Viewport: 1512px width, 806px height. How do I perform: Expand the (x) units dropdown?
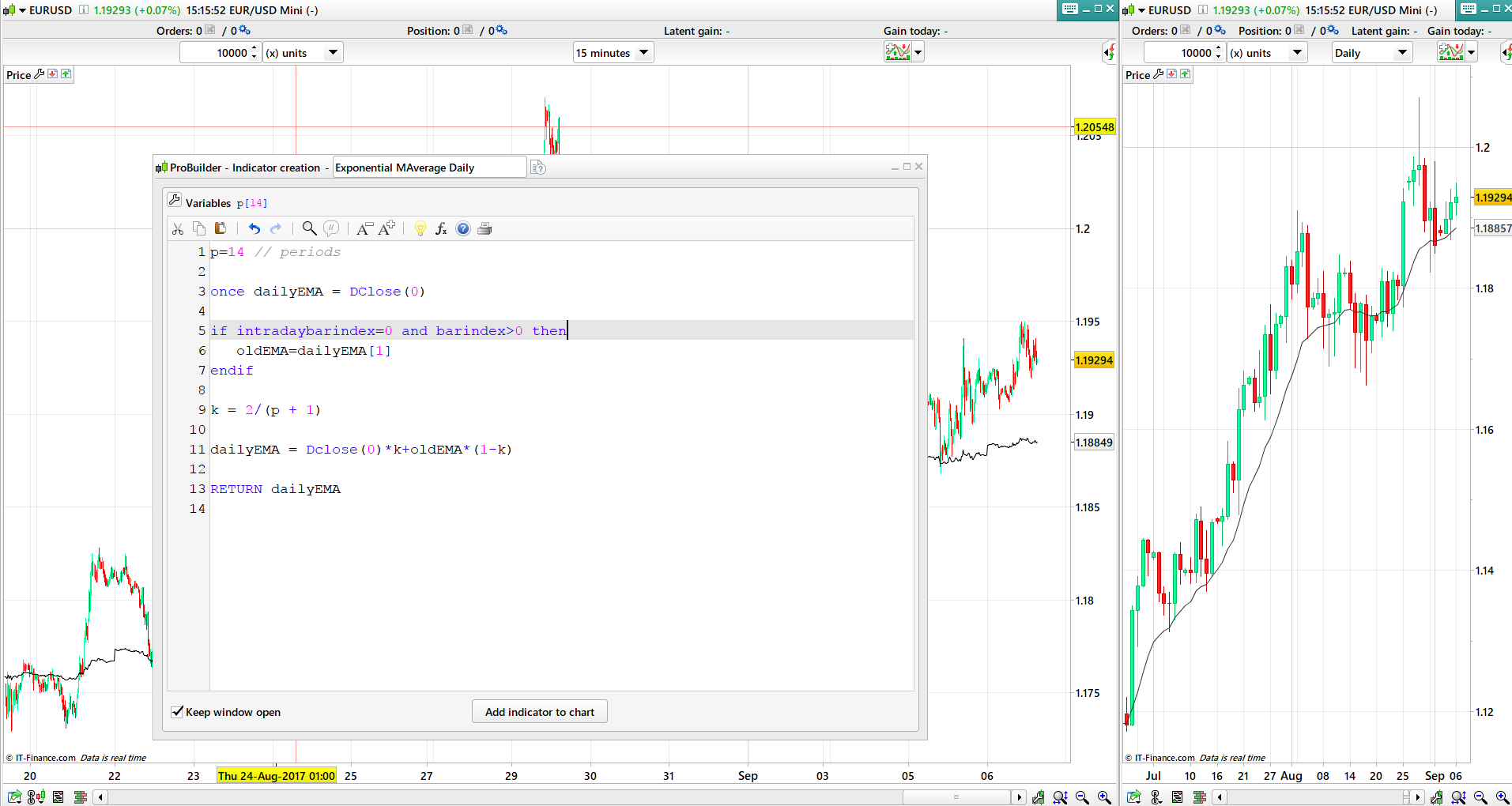pyautogui.click(x=333, y=52)
